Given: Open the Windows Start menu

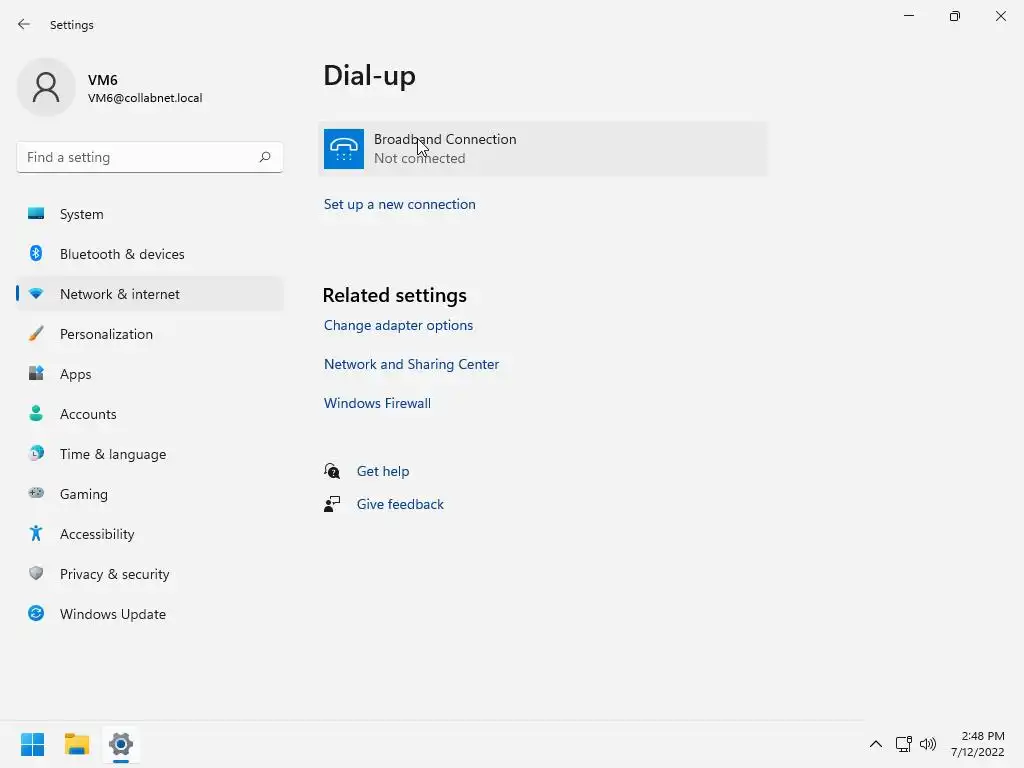Looking at the screenshot, I should pos(32,744).
